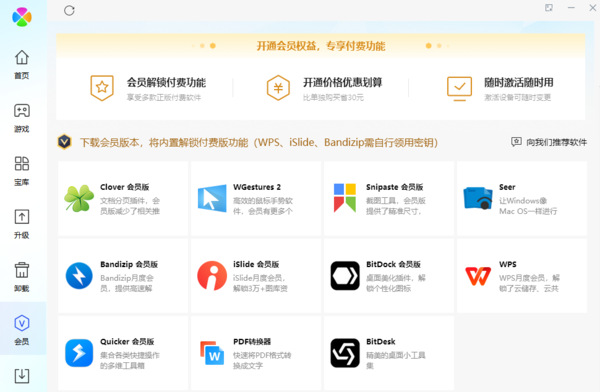Image resolution: width=600 pixels, height=392 pixels.
Task: Click the BitDesk black icon
Action: coord(345,353)
